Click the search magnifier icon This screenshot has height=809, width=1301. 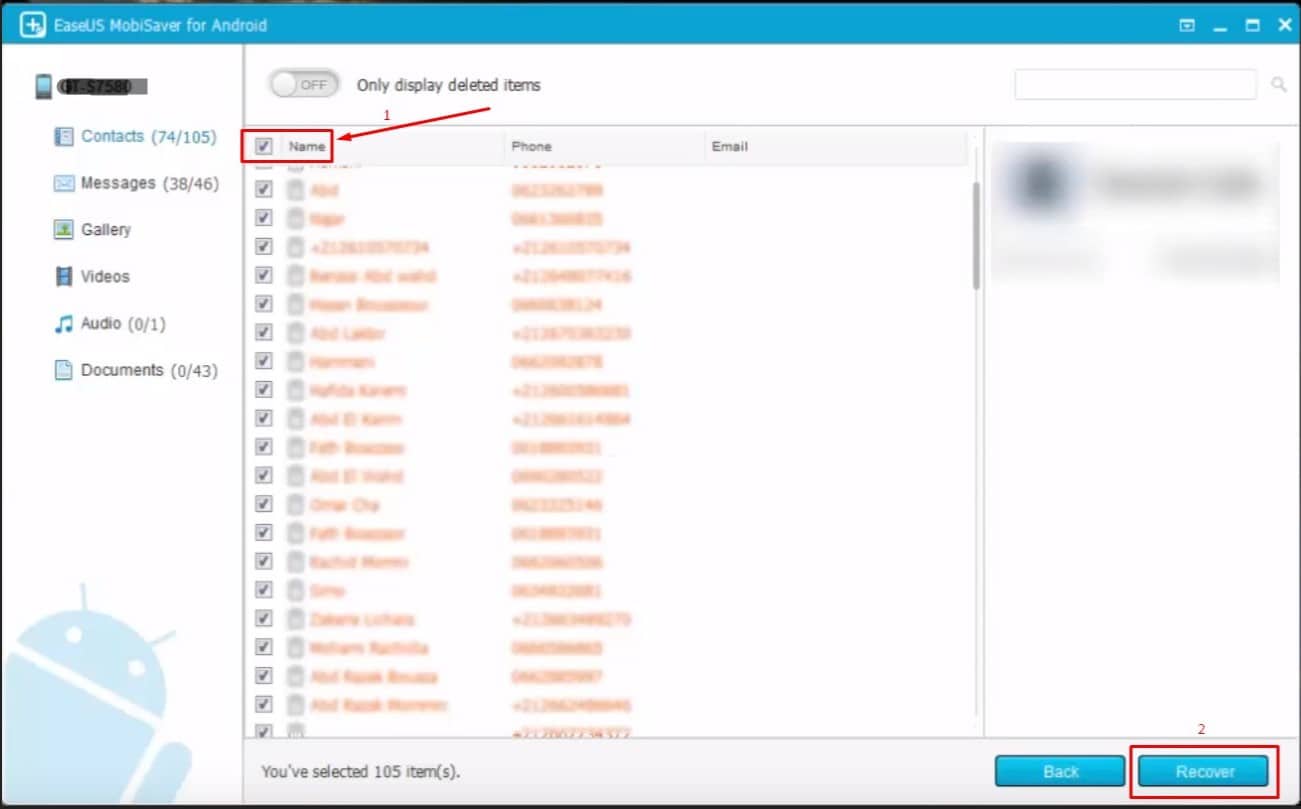pyautogui.click(x=1278, y=85)
